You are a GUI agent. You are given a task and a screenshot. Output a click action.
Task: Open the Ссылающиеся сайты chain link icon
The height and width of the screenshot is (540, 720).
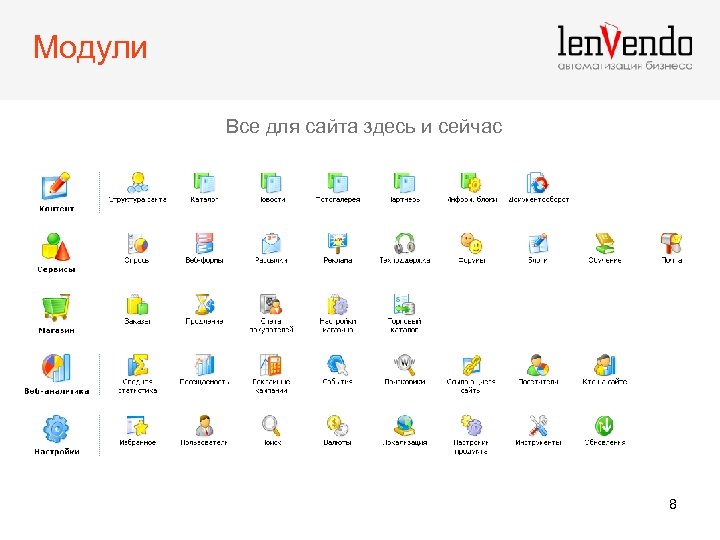(471, 365)
